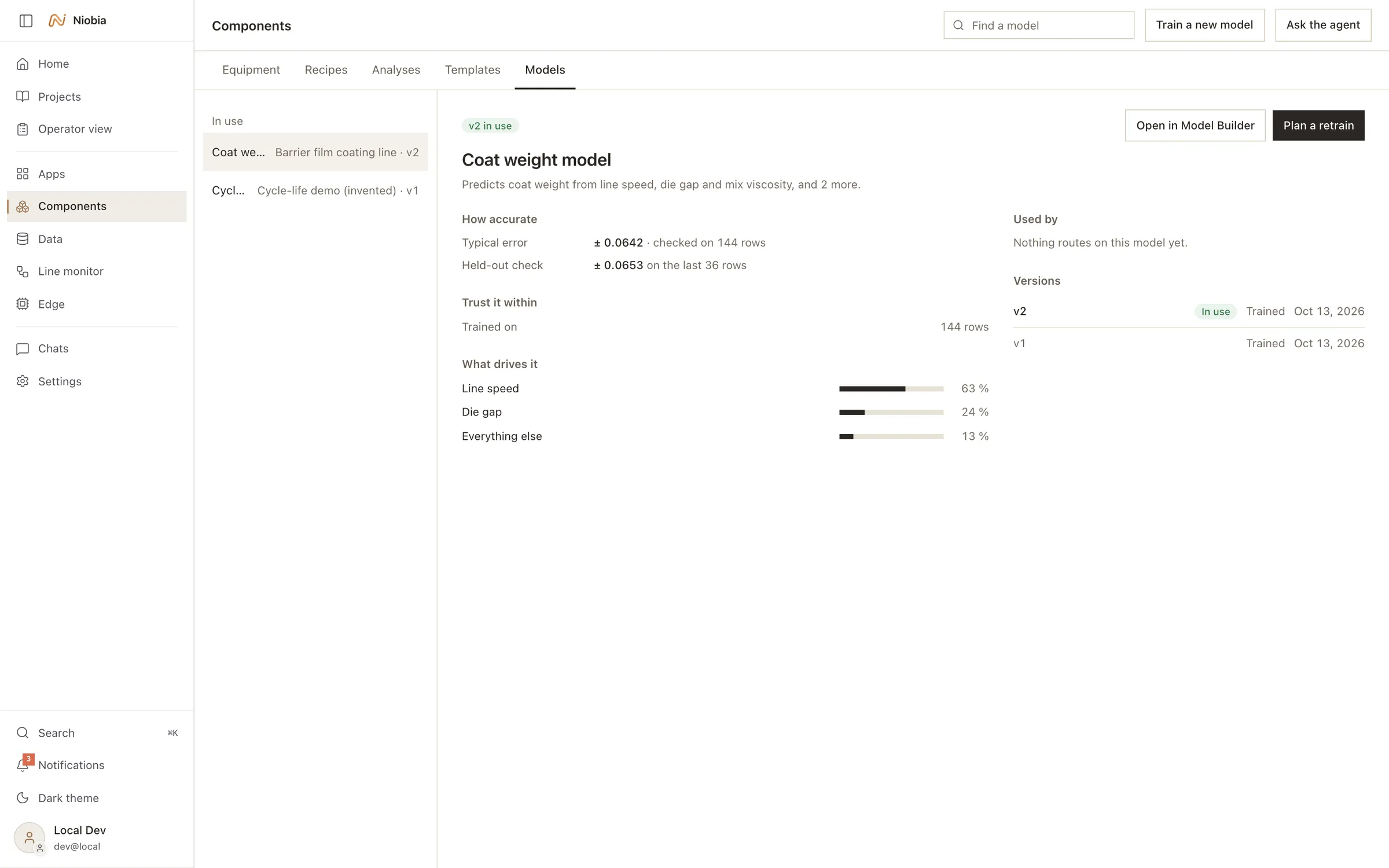
Task: Click Ask the agent button
Action: 1323,25
